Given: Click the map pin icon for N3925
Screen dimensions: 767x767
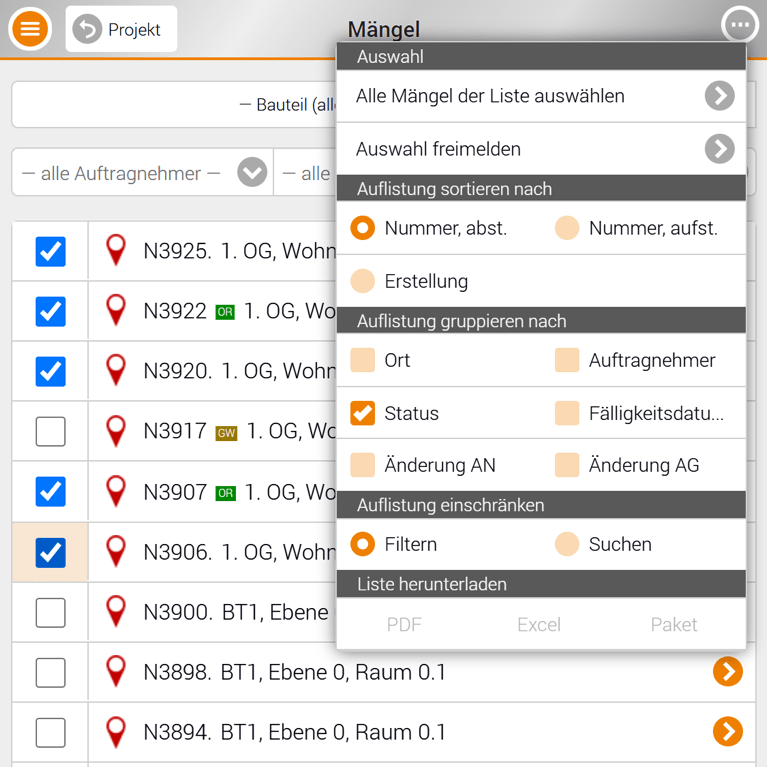Looking at the screenshot, I should (x=117, y=251).
